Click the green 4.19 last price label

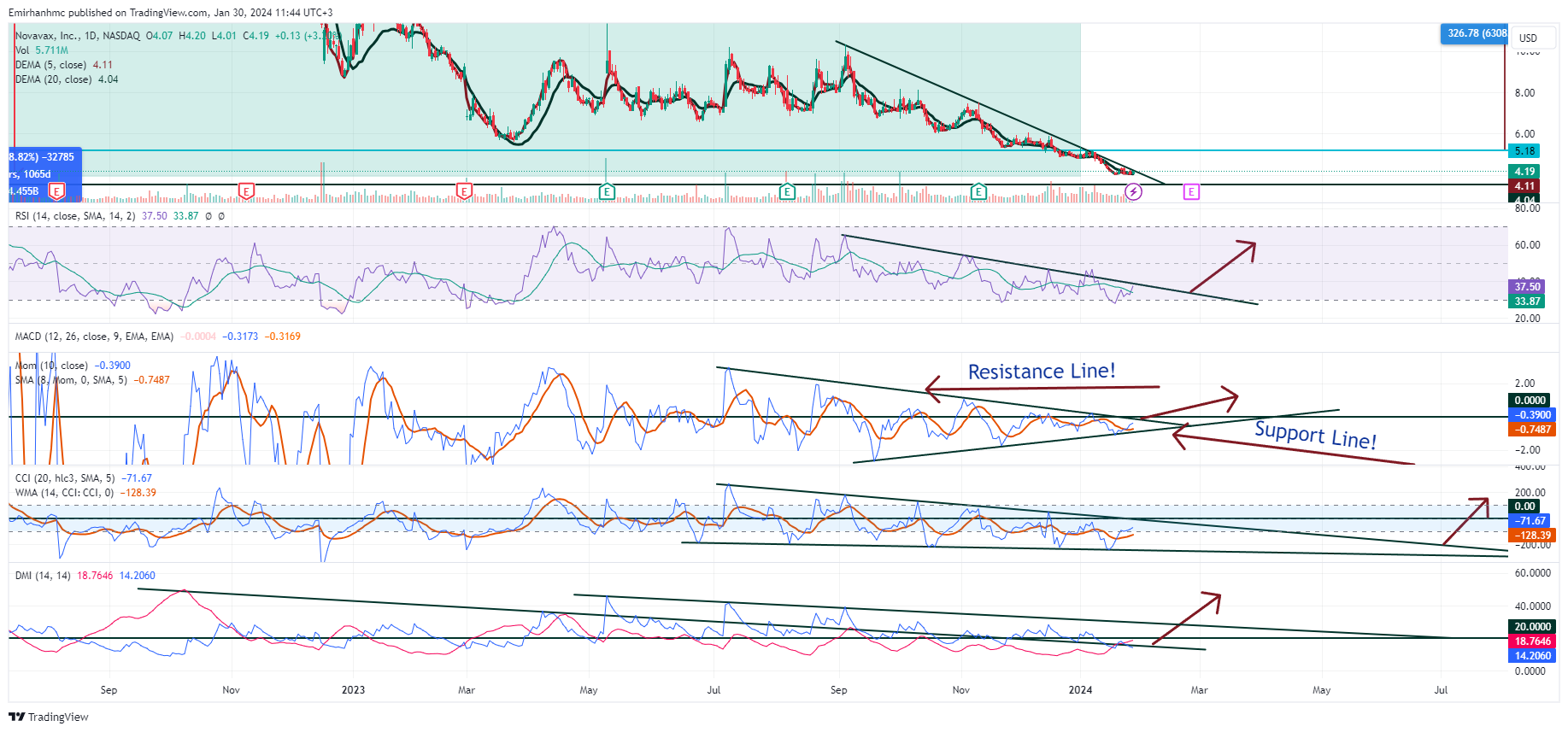tap(1525, 172)
